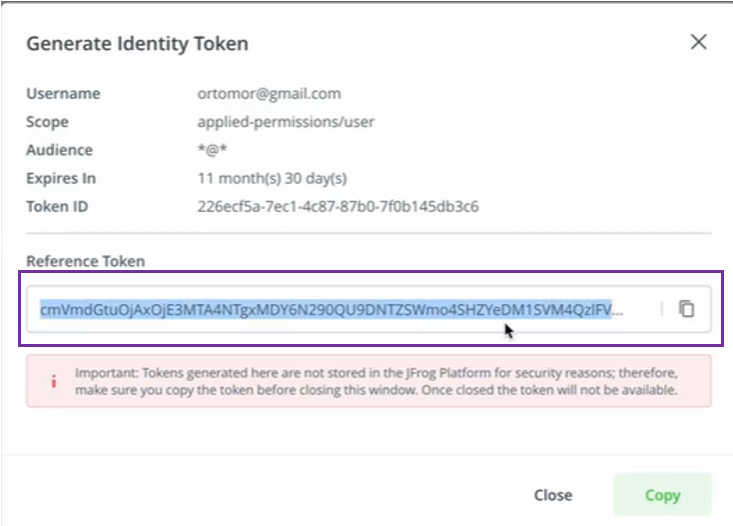Click the Important warning message text
The image size is (733, 526).
pyautogui.click(x=376, y=381)
